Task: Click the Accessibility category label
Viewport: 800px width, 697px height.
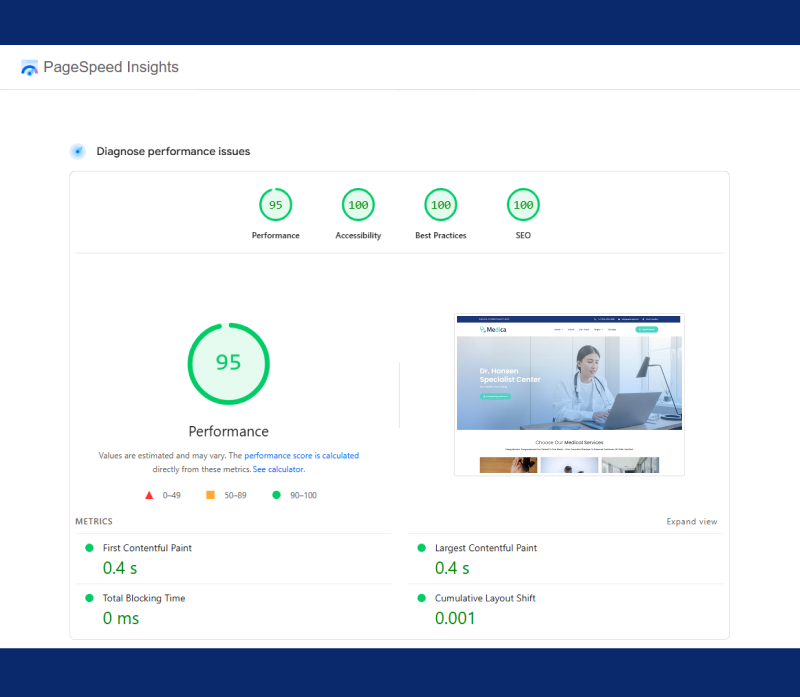Action: coord(358,236)
